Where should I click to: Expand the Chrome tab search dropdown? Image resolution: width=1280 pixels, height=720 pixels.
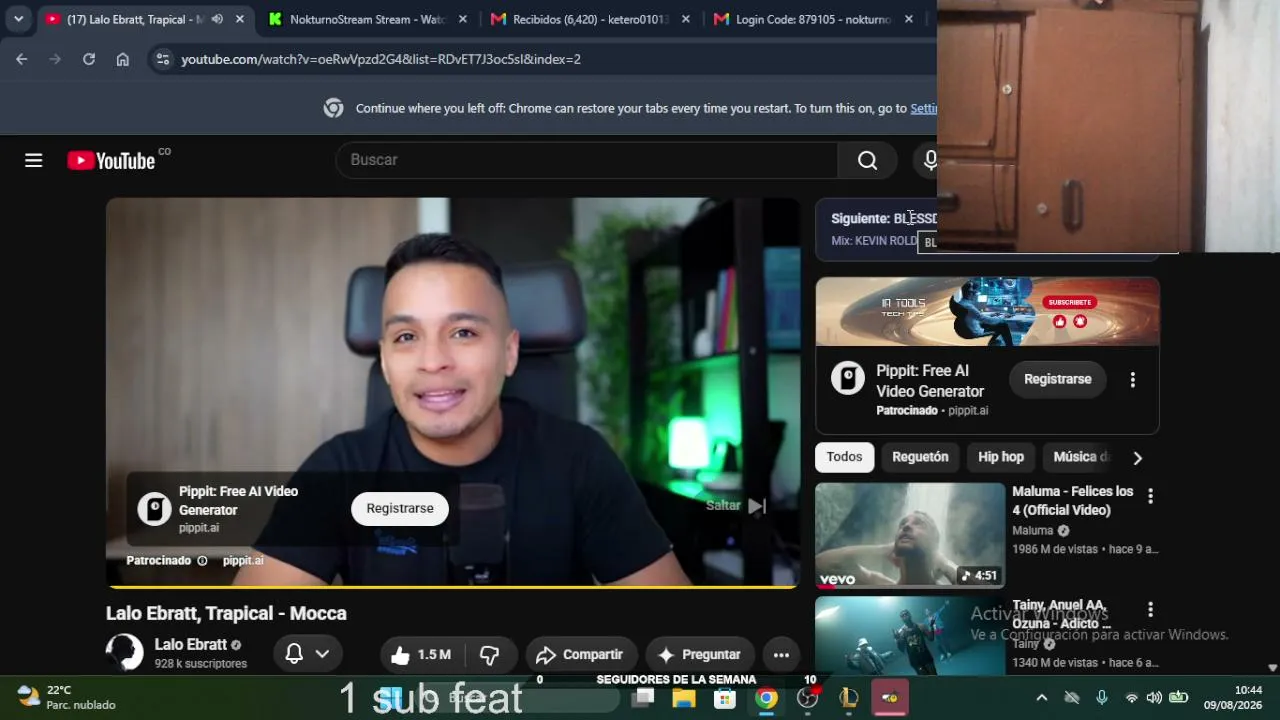(18, 19)
